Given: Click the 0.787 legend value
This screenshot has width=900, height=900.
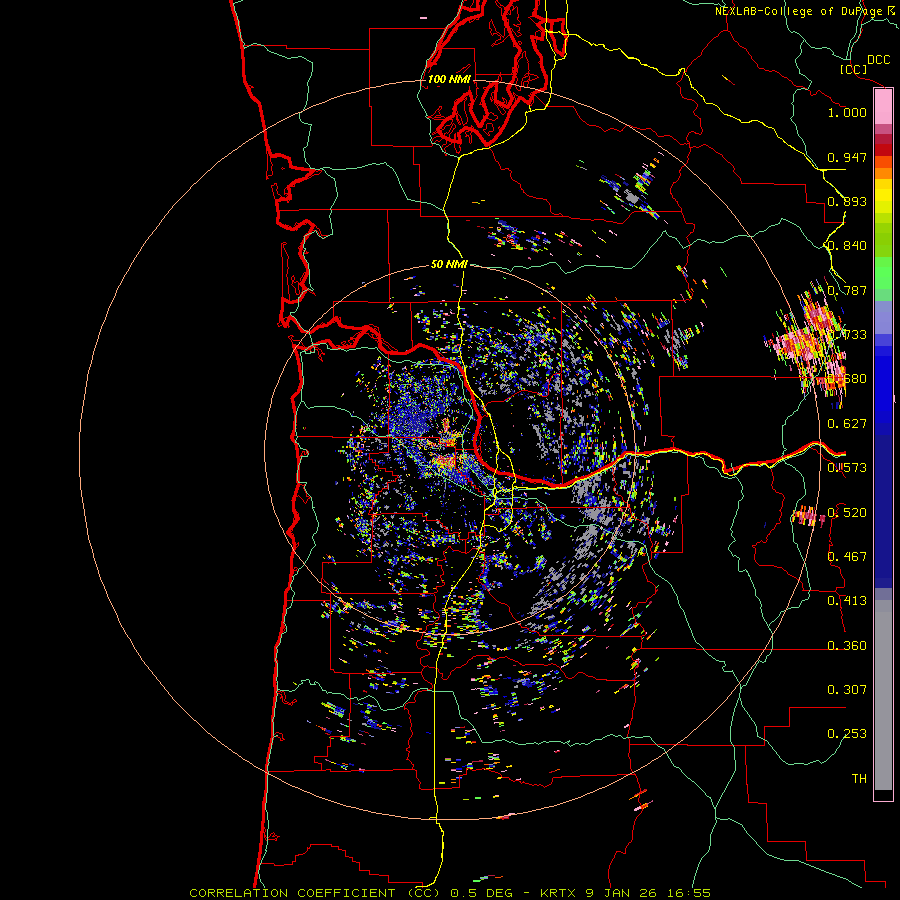Looking at the screenshot, I should tap(847, 290).
